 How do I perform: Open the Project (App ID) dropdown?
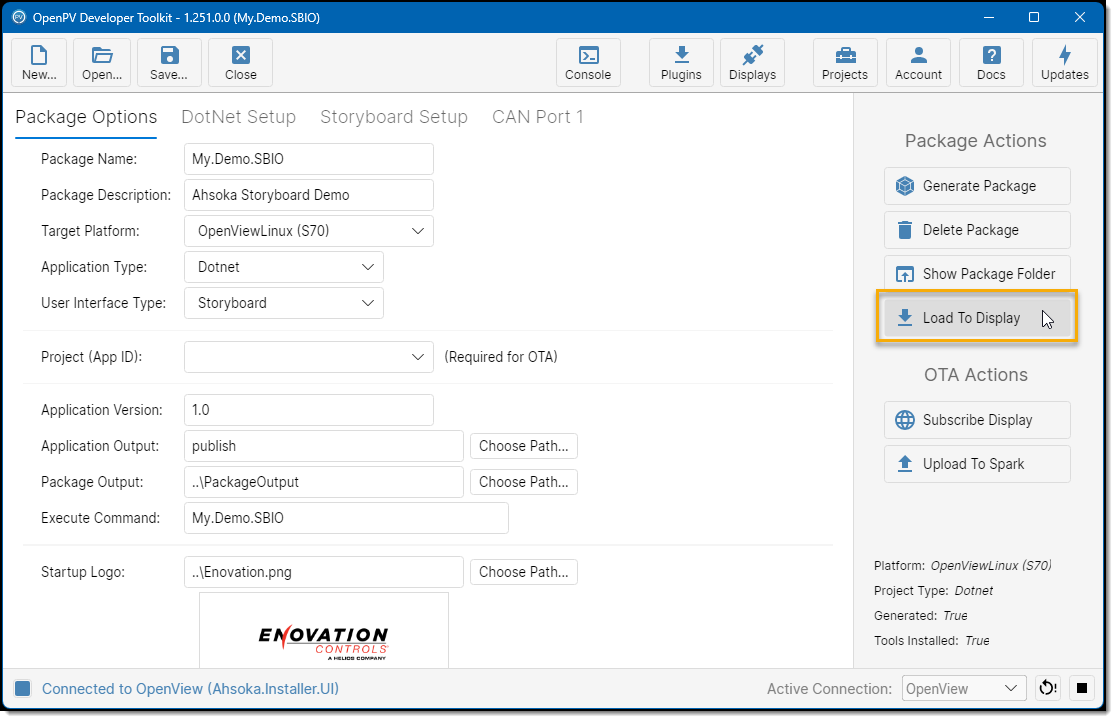pos(309,357)
